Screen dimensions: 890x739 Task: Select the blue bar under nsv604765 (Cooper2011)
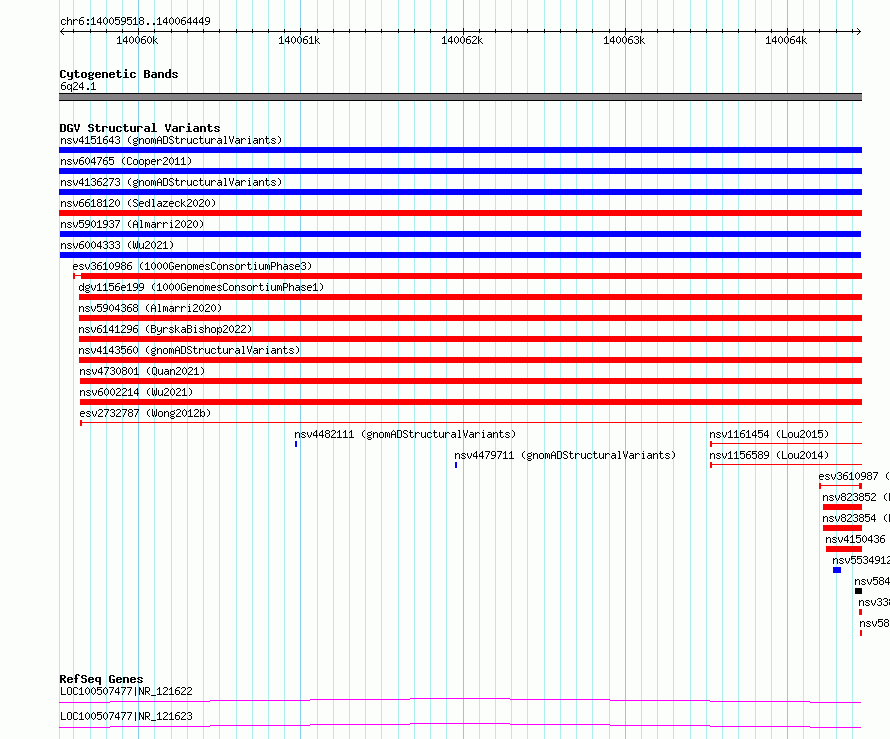coord(460,171)
